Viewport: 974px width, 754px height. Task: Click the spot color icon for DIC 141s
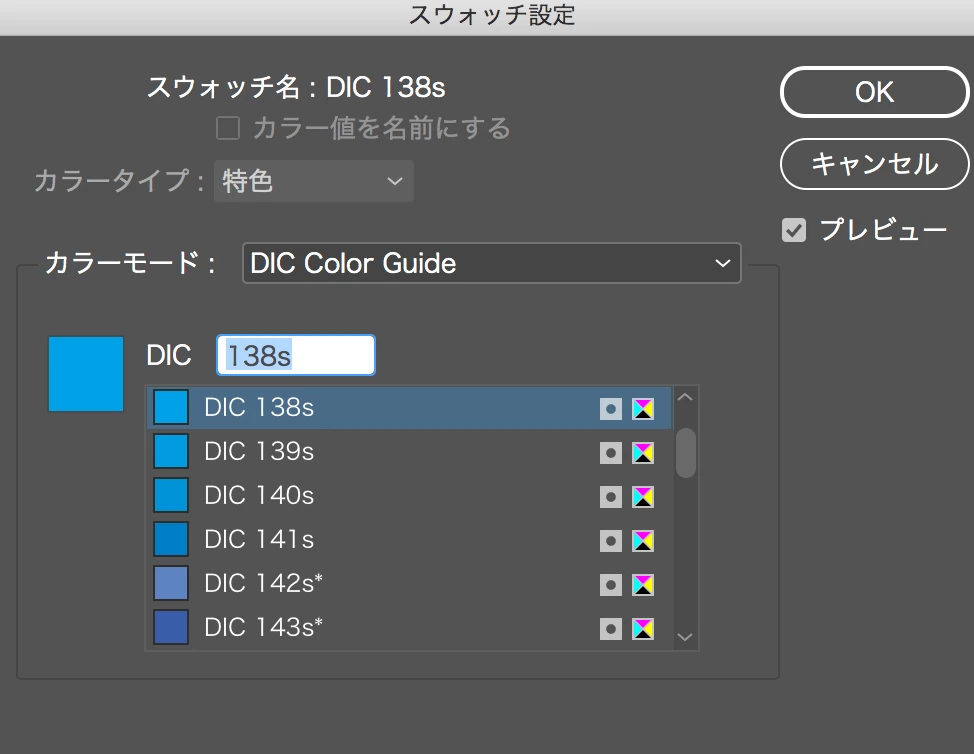611,541
